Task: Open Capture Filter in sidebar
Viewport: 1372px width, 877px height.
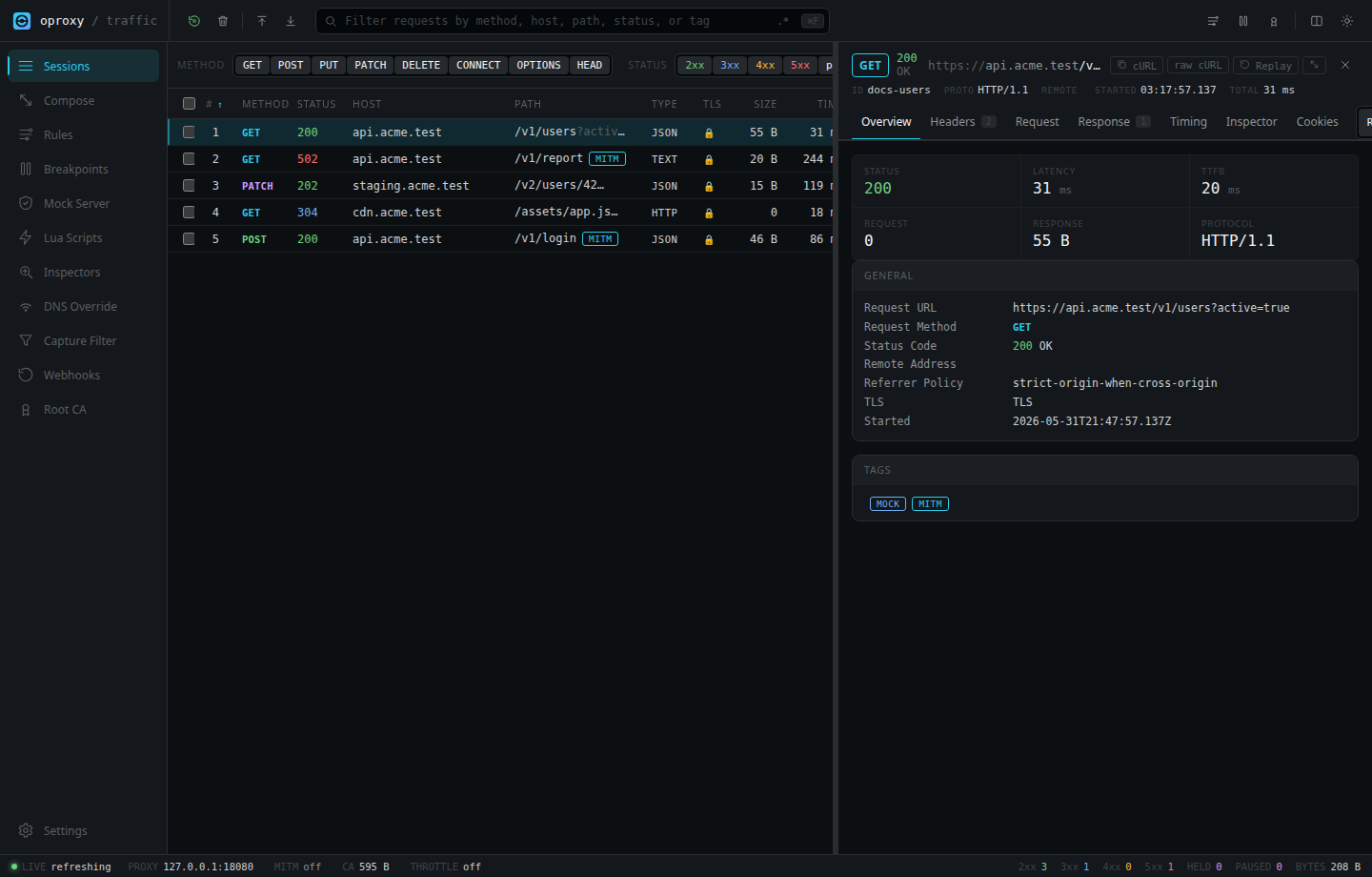Action: click(x=84, y=340)
